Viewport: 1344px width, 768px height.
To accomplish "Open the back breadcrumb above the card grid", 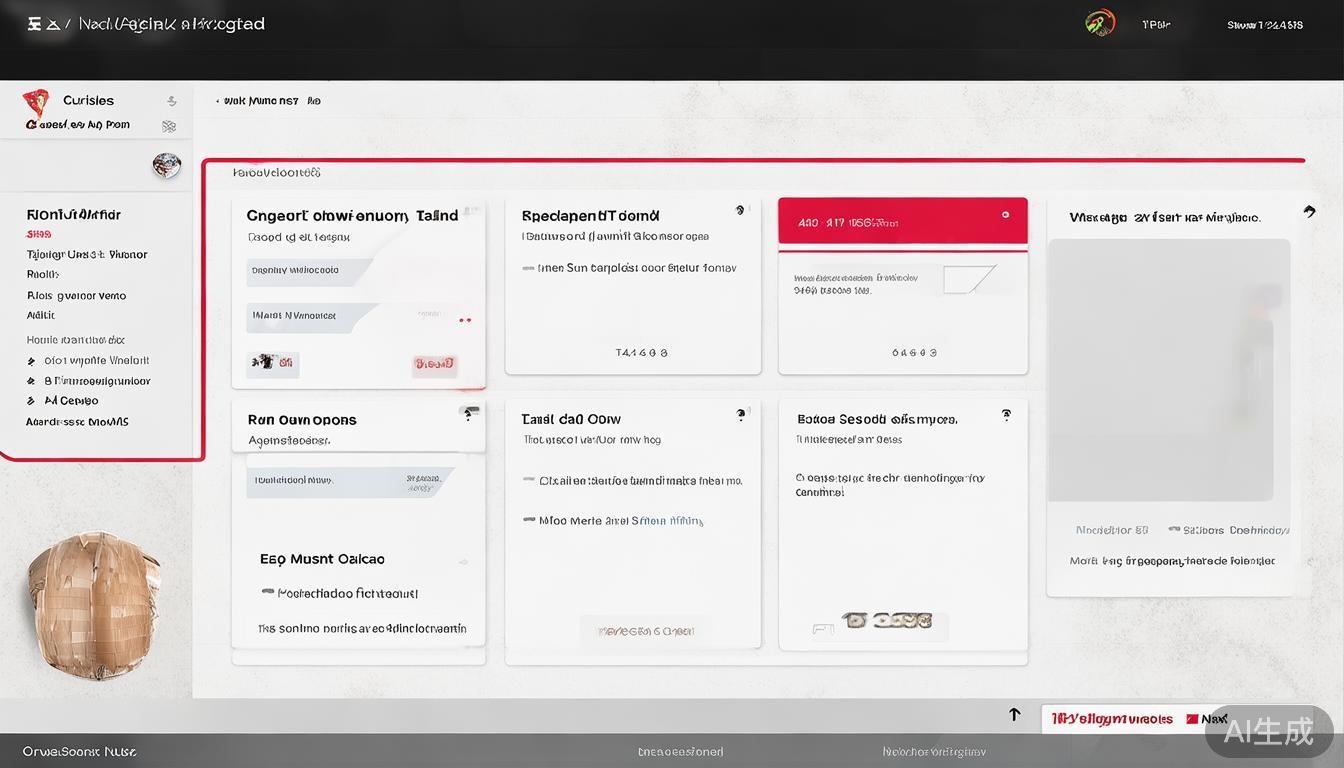I will (x=218, y=101).
